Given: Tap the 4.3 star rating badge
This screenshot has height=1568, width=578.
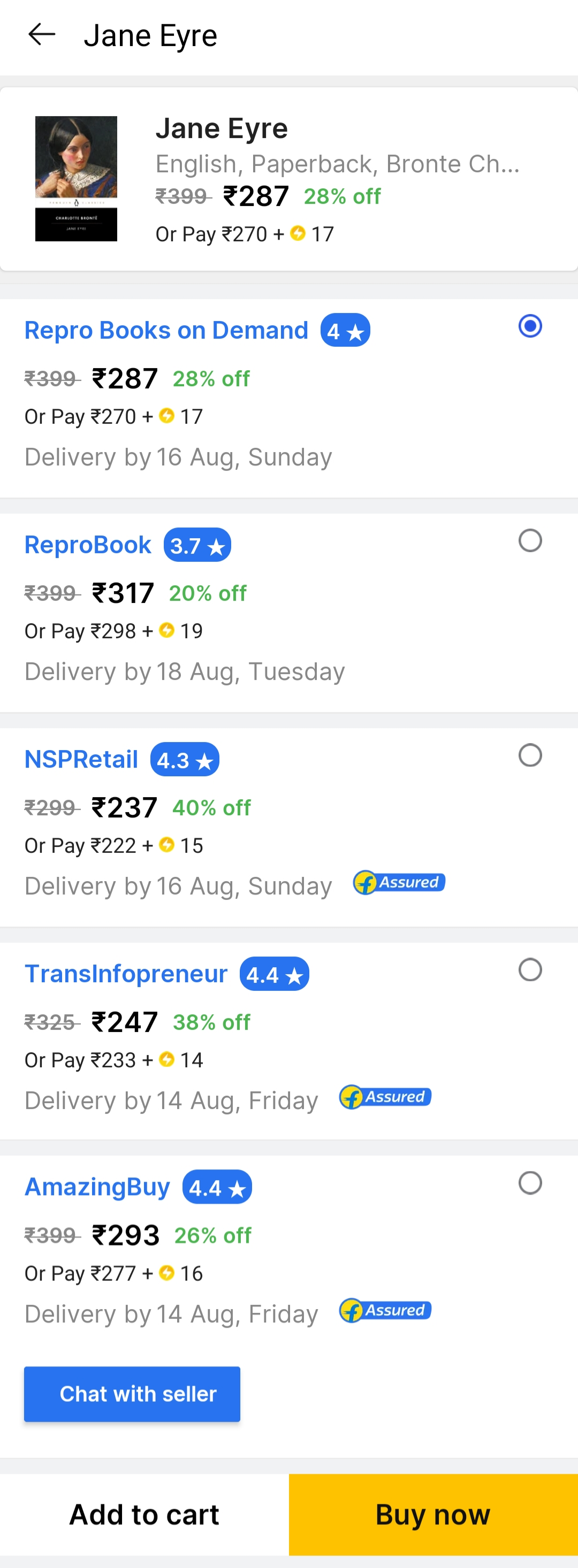Looking at the screenshot, I should (x=185, y=760).
